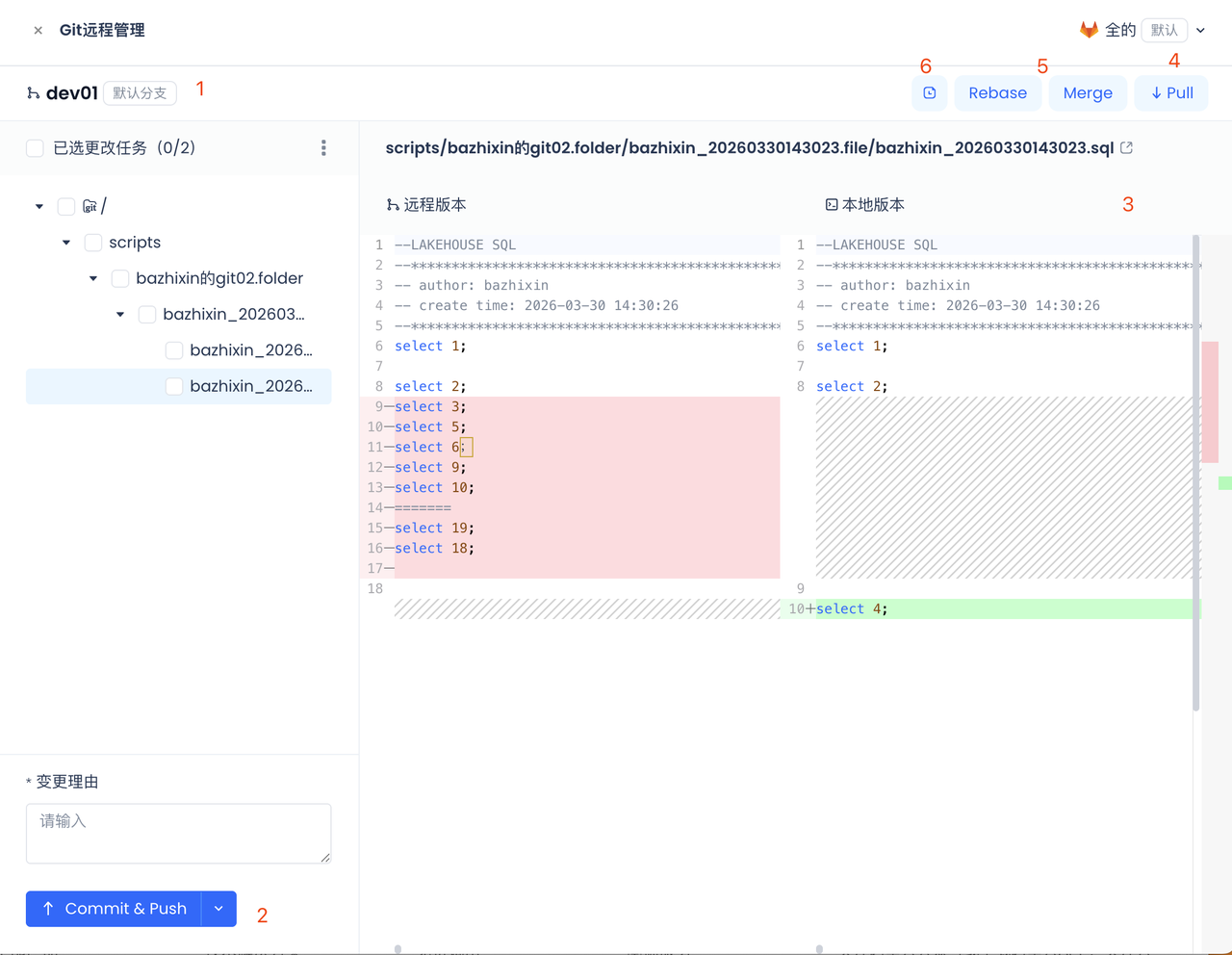Click the 本地版本 header label

[873, 205]
